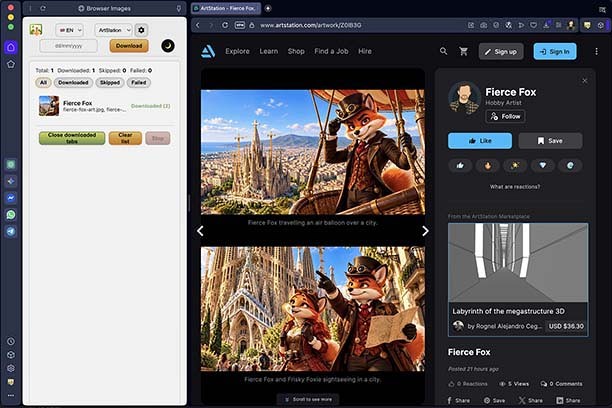Click the blue Like button
Image resolution: width=612 pixels, height=408 pixels.
[480, 141]
